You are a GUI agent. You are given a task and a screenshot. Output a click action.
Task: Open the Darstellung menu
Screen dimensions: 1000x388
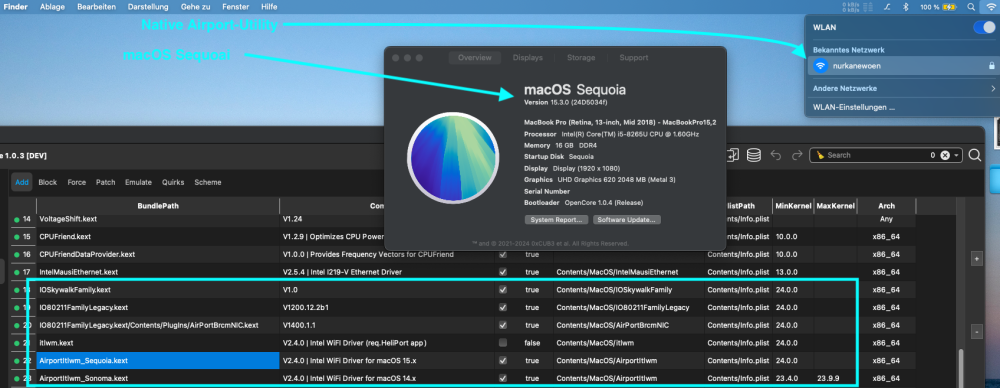coord(148,7)
